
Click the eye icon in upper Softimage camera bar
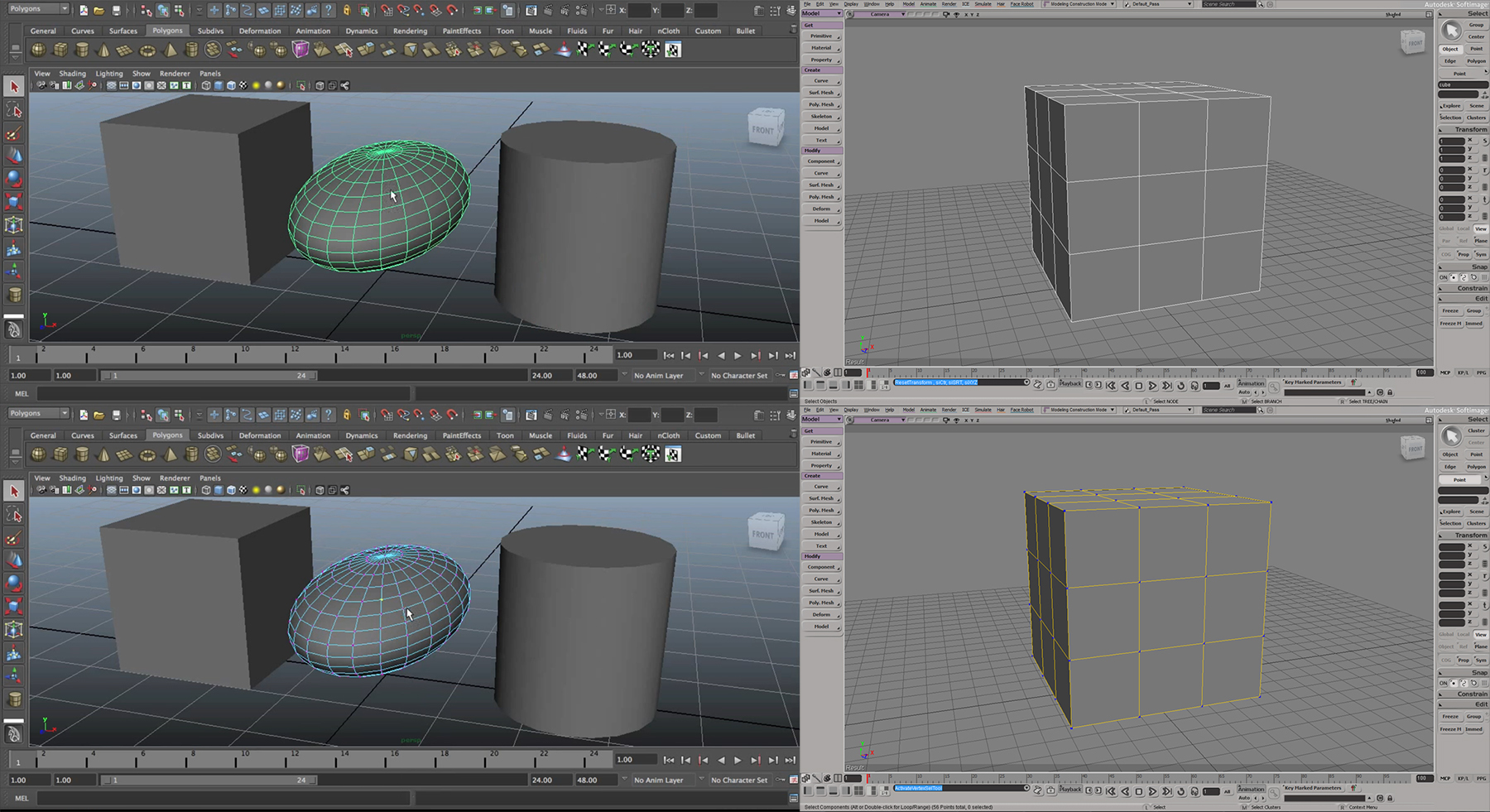956,14
